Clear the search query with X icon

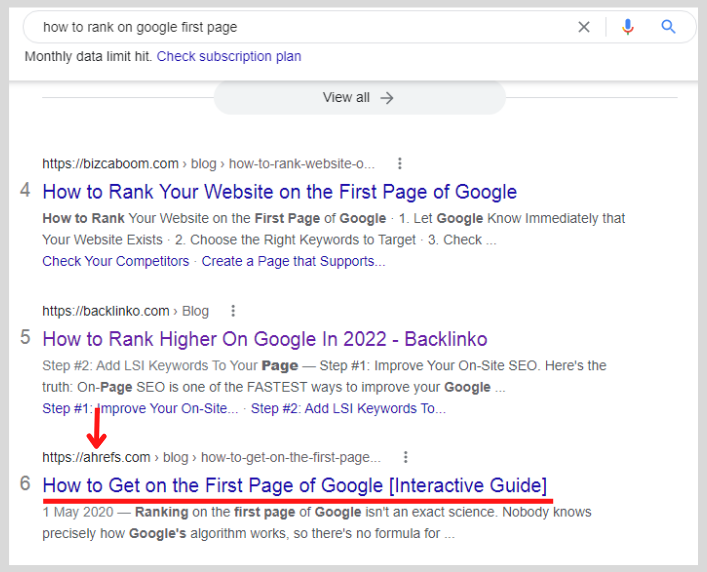[584, 27]
